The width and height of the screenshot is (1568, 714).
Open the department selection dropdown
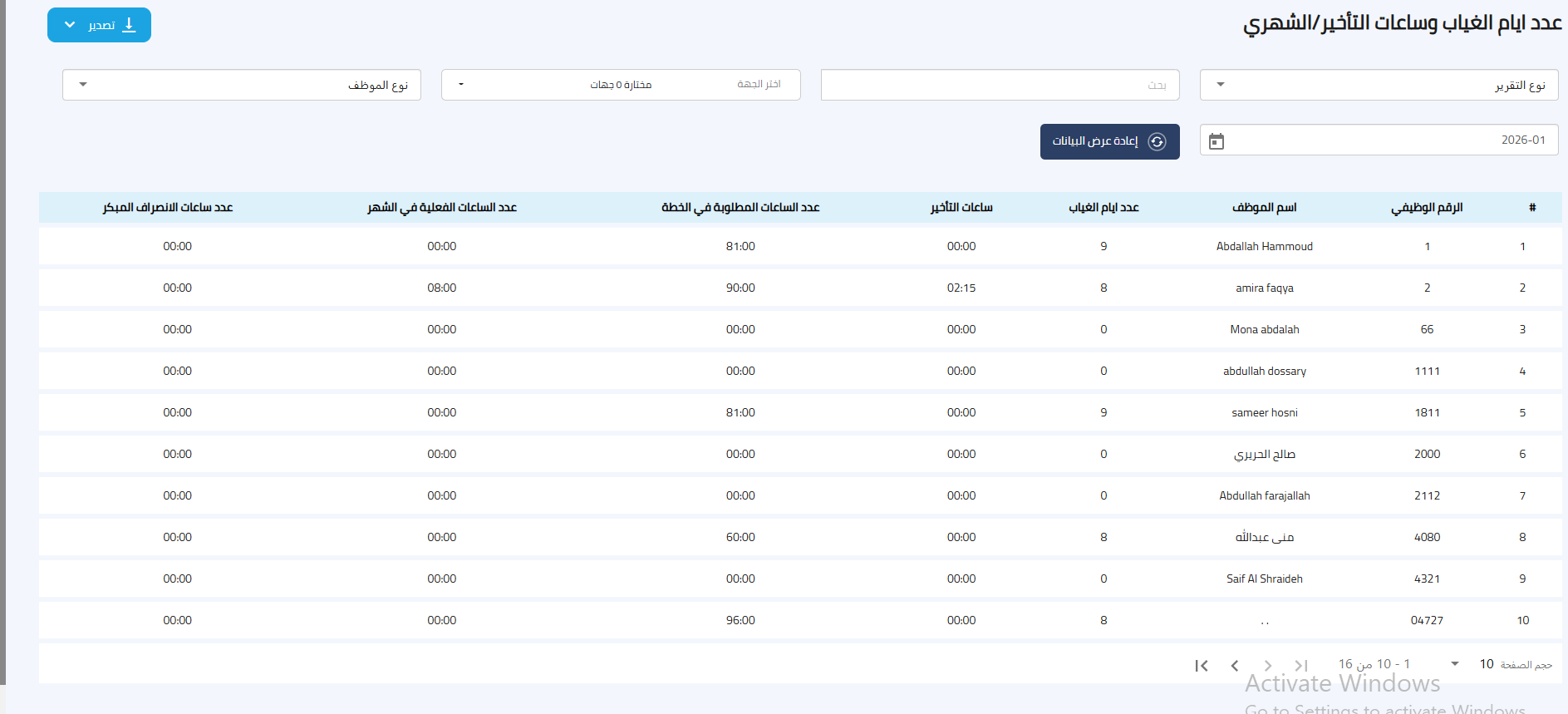click(620, 85)
